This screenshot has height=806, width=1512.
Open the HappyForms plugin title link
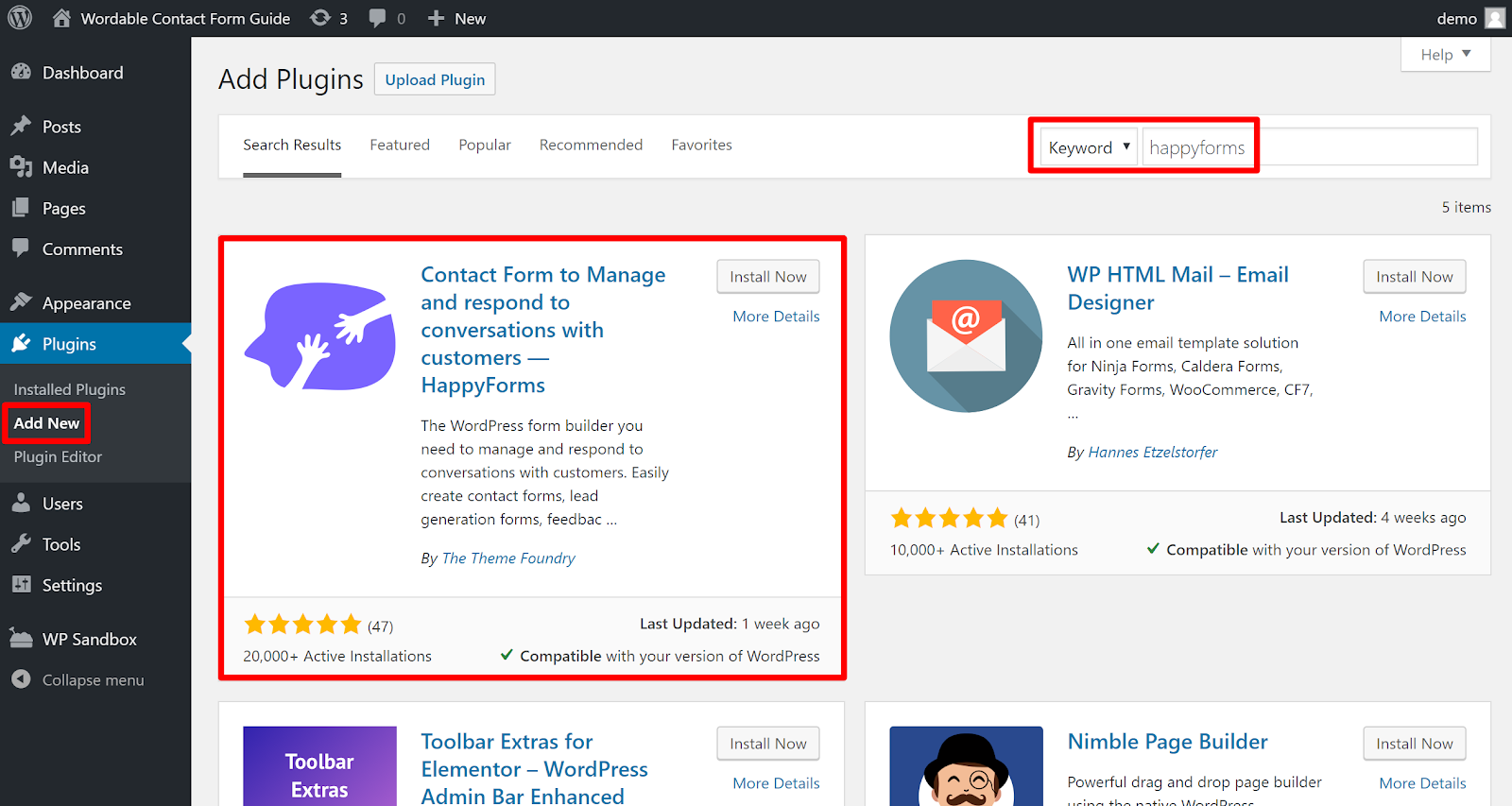coord(543,330)
